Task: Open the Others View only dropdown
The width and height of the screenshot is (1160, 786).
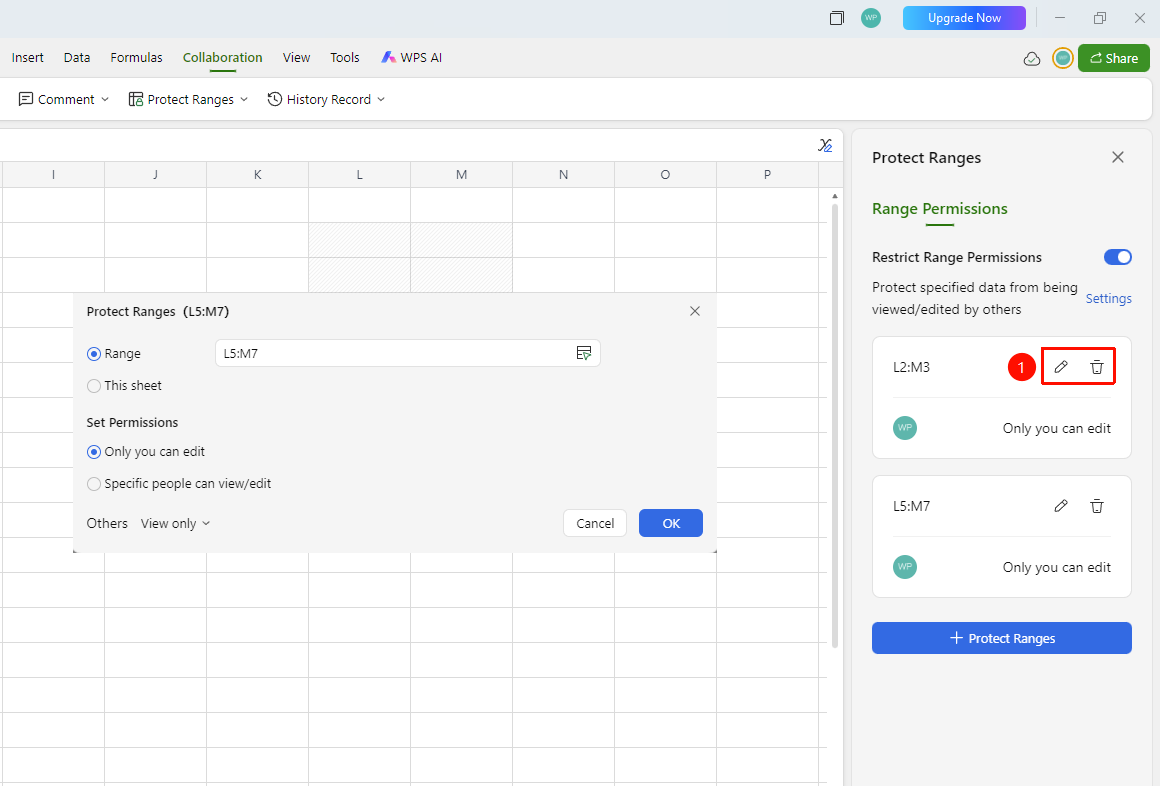Action: [x=175, y=523]
